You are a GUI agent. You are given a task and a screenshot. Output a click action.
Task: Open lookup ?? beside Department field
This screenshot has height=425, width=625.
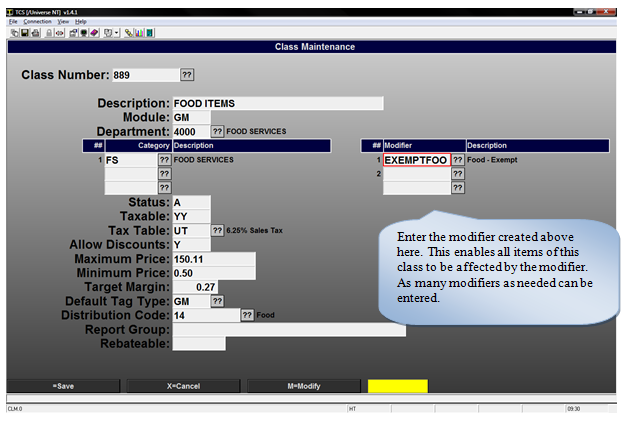click(217, 131)
